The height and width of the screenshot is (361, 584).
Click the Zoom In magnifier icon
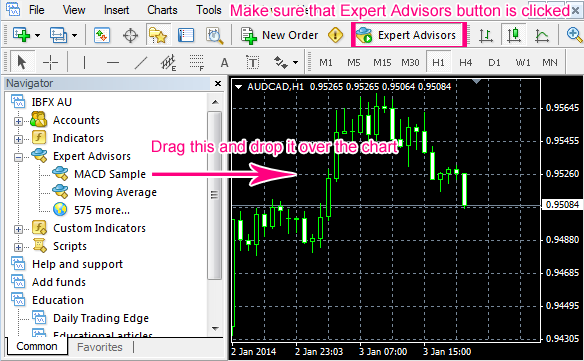(x=574, y=35)
